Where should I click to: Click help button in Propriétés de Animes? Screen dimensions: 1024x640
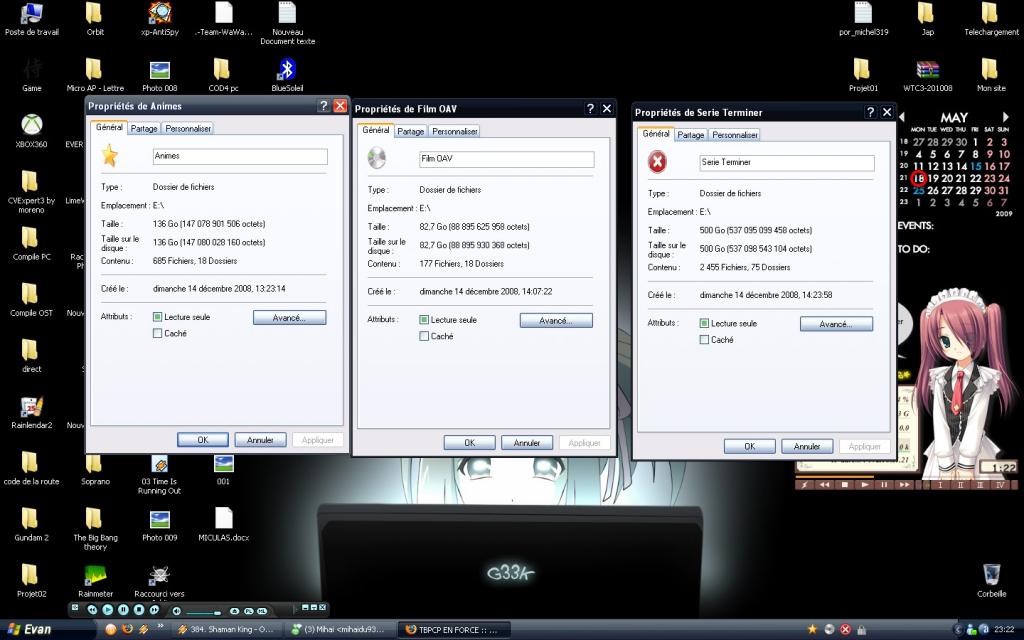pyautogui.click(x=323, y=106)
